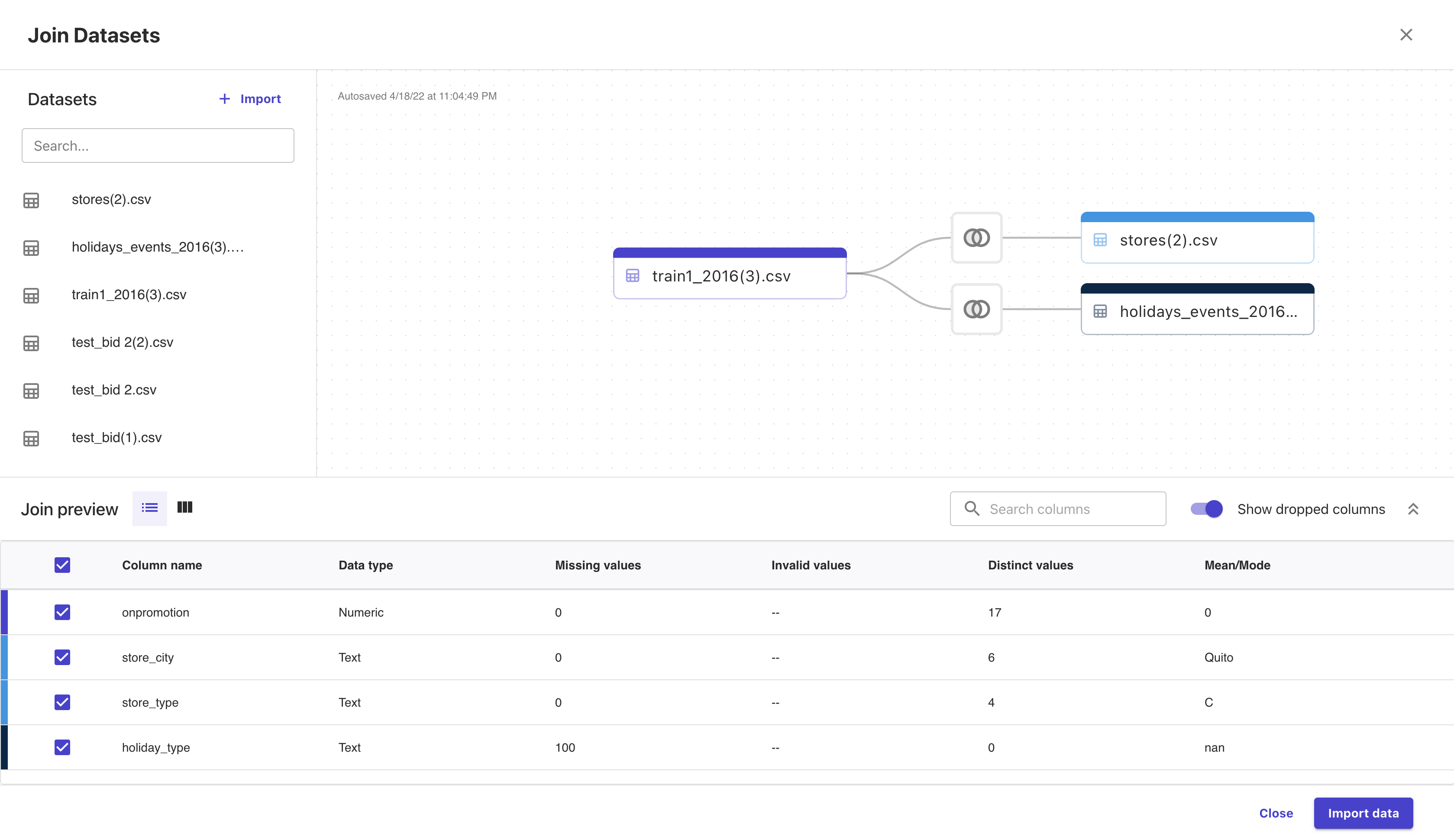Click the Close button to dismiss dialog
Screen dimensions: 1454x840
pyautogui.click(x=1276, y=812)
